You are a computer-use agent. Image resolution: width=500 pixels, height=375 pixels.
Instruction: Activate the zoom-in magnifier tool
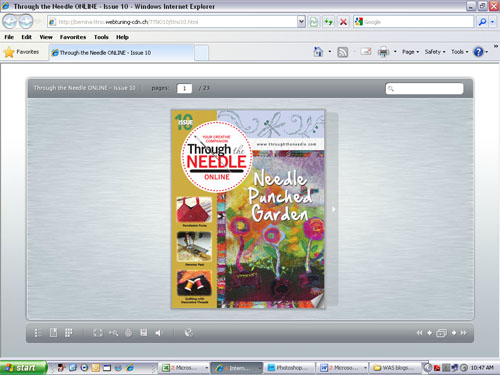point(113,333)
